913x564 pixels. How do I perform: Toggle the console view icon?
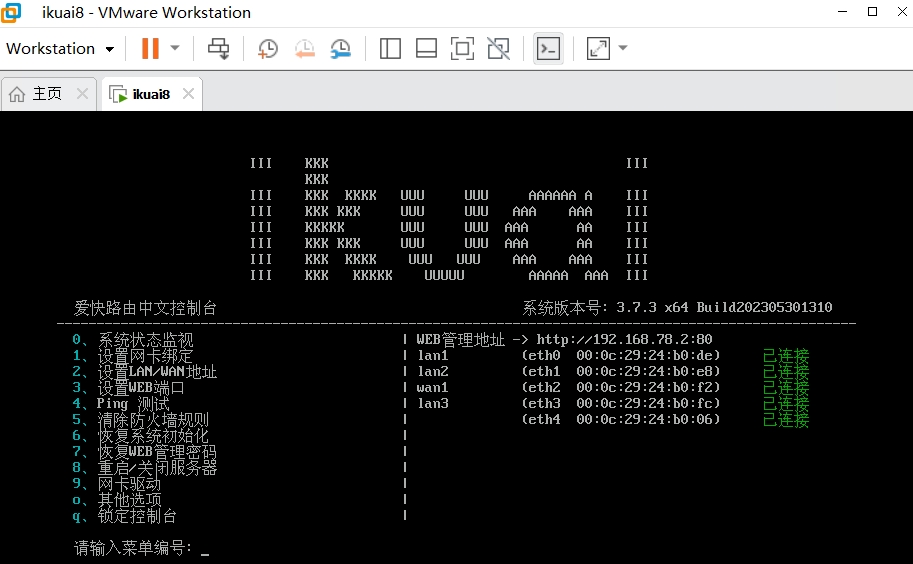point(548,48)
